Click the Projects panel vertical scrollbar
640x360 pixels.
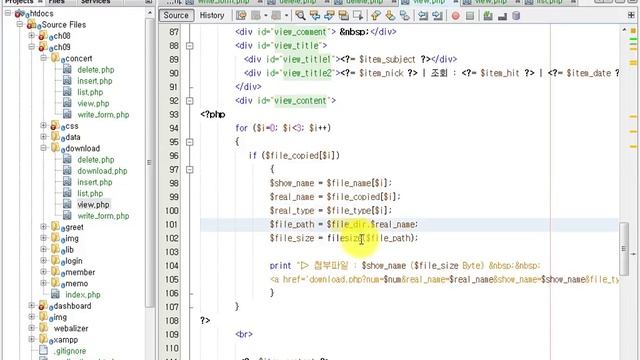(x=149, y=162)
